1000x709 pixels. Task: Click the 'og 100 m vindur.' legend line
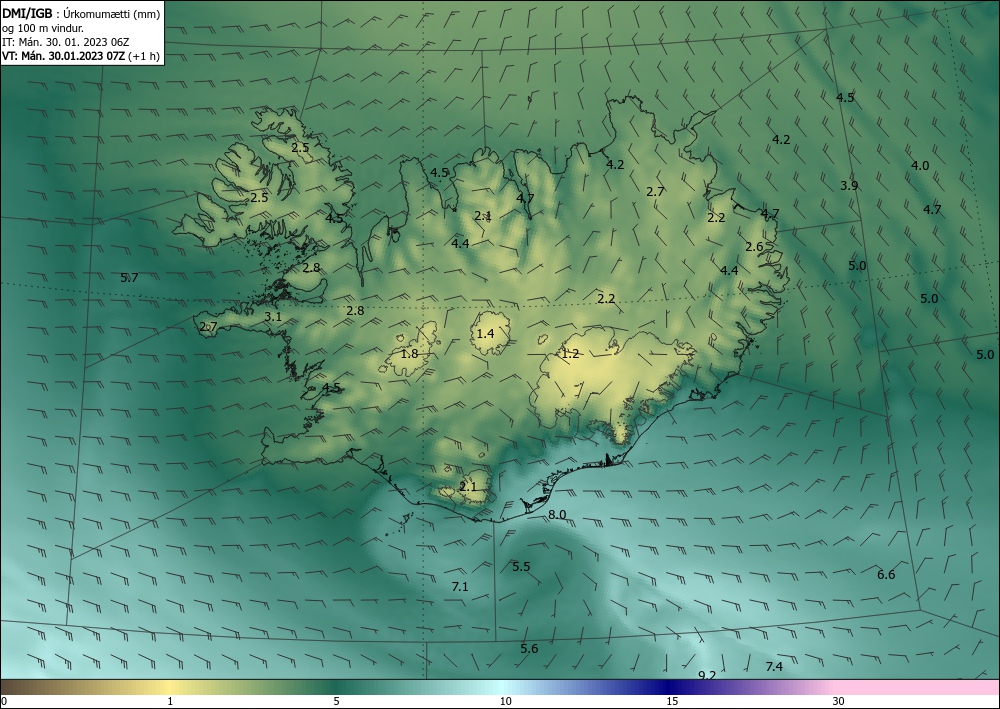pos(43,28)
